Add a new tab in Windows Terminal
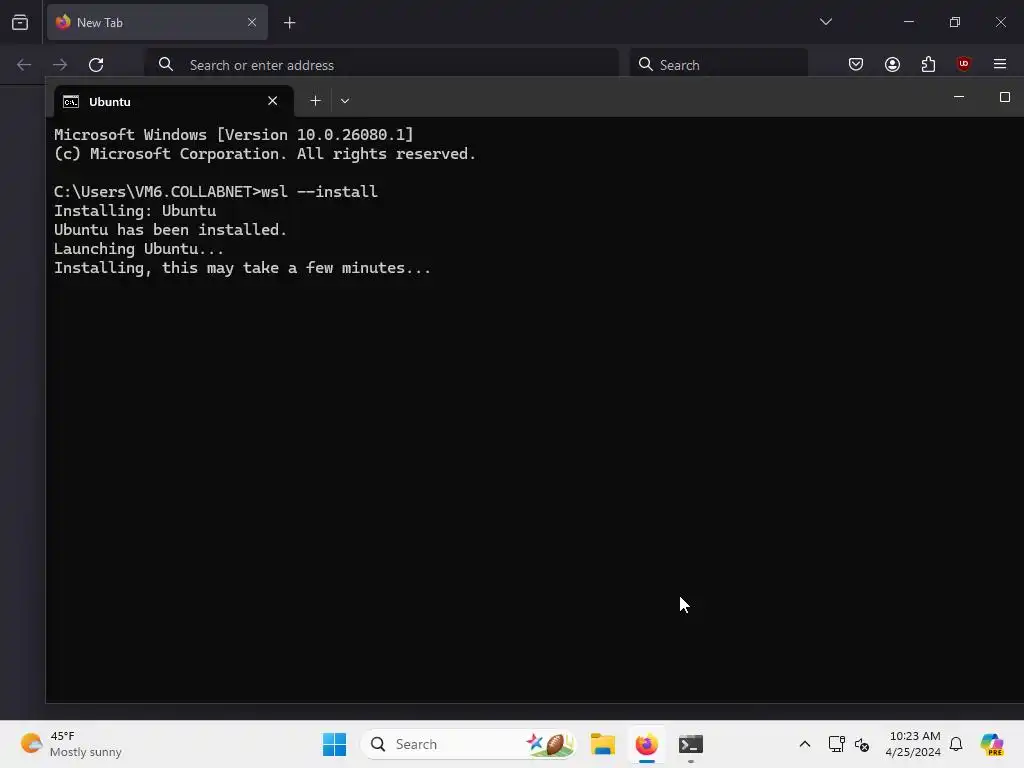Image resolution: width=1024 pixels, height=768 pixels. pos(315,101)
